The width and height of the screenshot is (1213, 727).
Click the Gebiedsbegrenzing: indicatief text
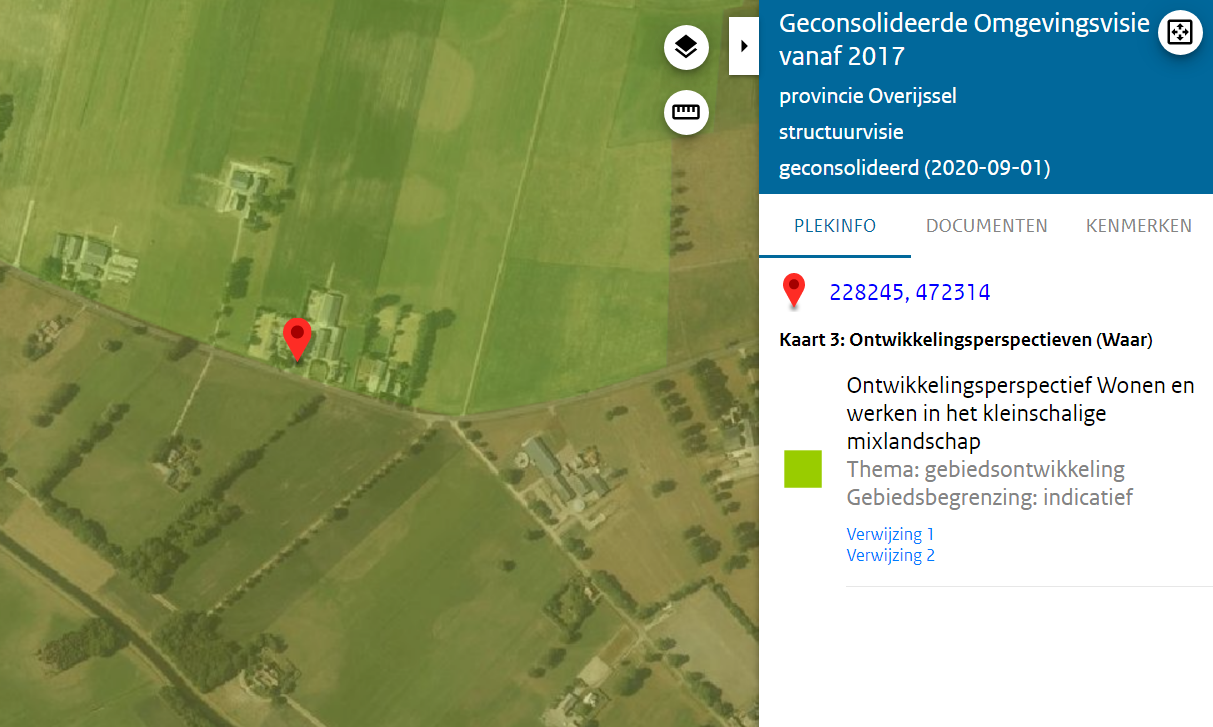[x=989, y=497]
